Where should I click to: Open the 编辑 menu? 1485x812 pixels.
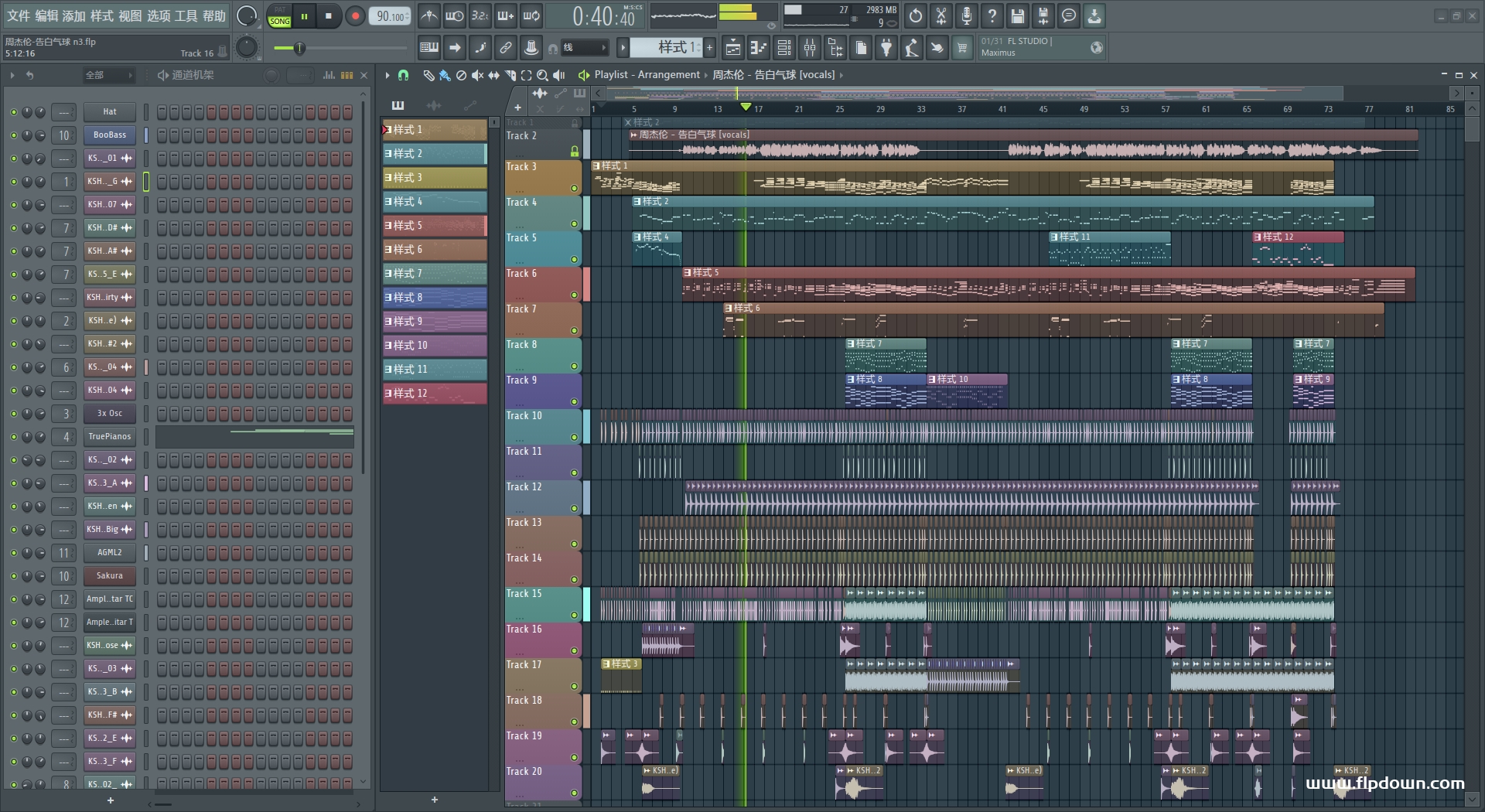46,15
